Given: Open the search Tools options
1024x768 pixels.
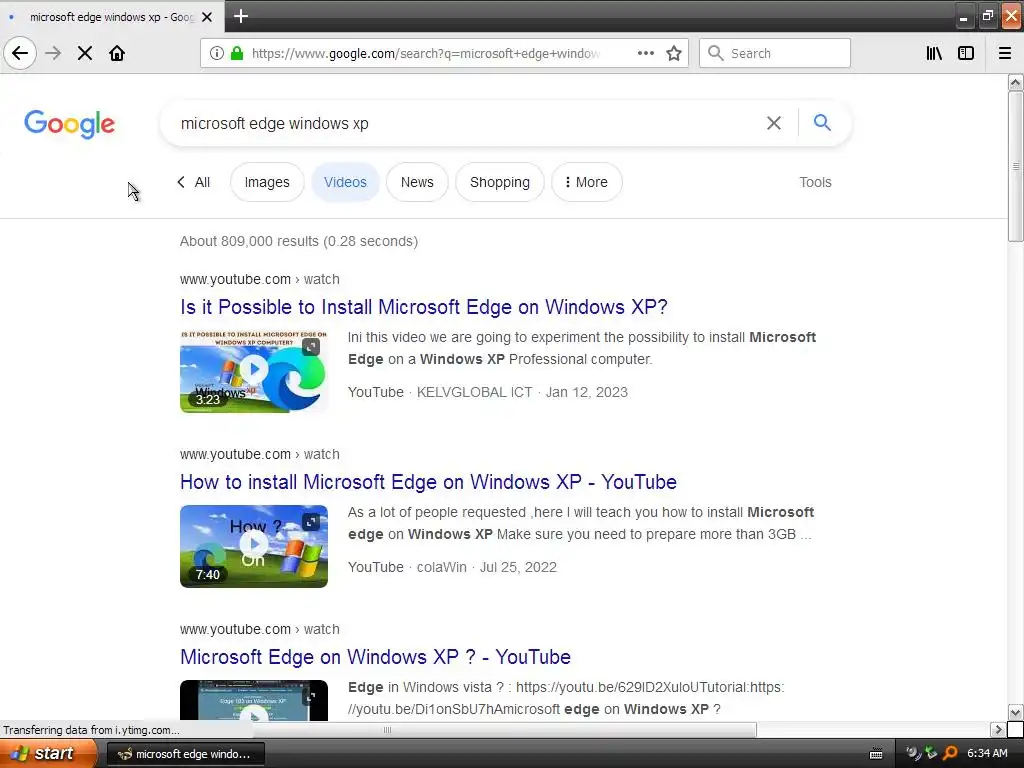Looking at the screenshot, I should tap(815, 182).
